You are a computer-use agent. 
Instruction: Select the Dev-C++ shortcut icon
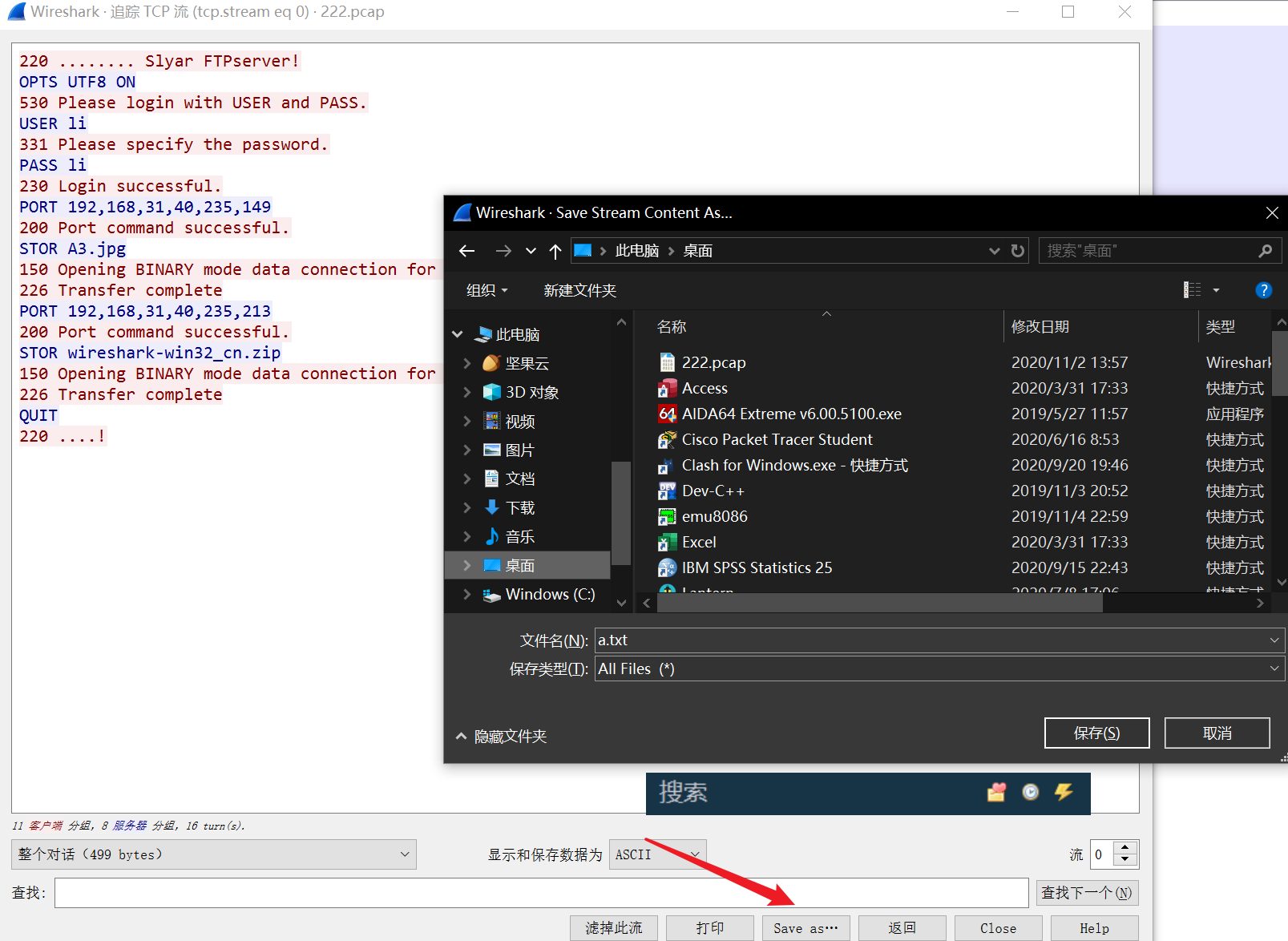pyautogui.click(x=667, y=491)
